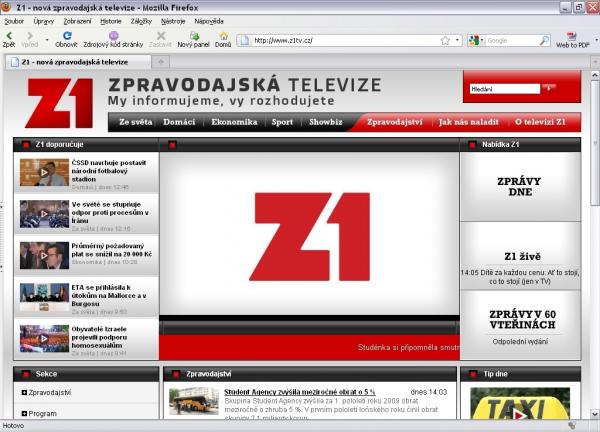
Task: Open the Zobrazení menu
Action: tap(77, 21)
